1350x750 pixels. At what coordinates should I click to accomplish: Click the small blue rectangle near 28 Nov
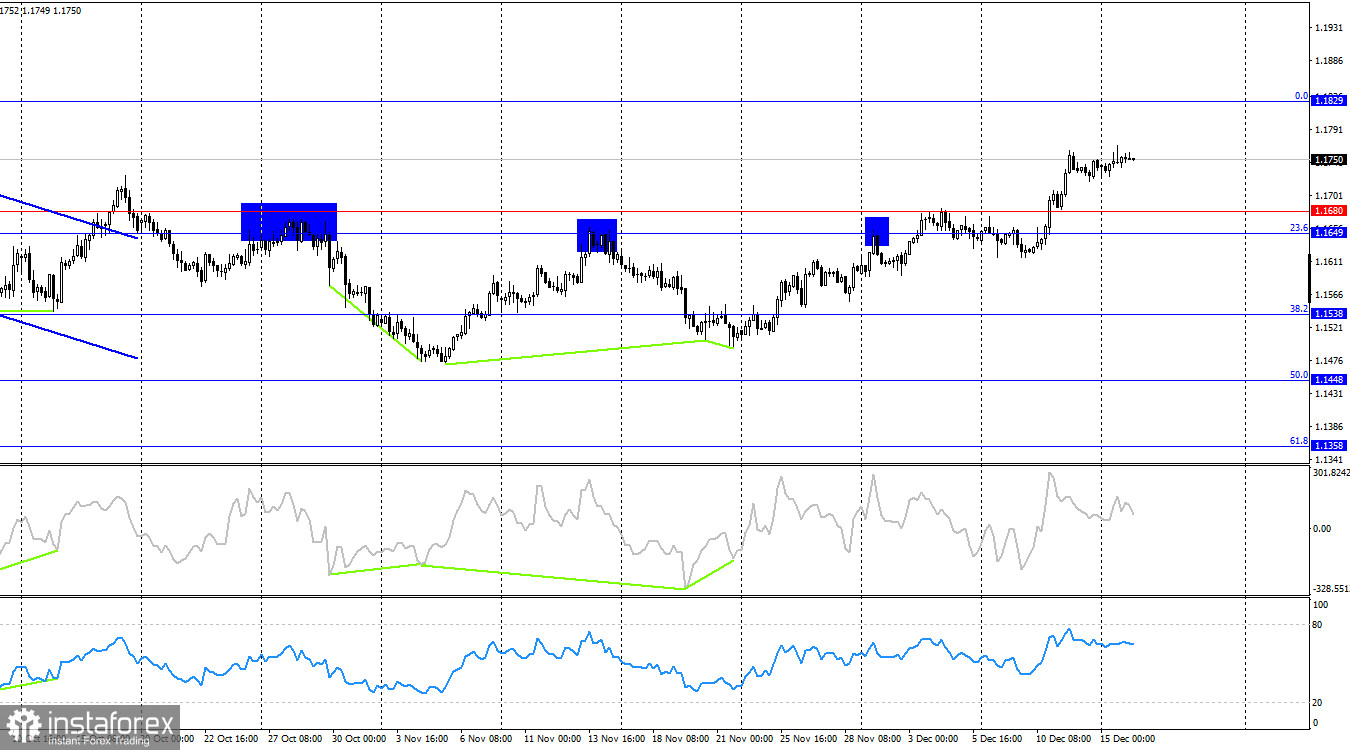(x=877, y=232)
